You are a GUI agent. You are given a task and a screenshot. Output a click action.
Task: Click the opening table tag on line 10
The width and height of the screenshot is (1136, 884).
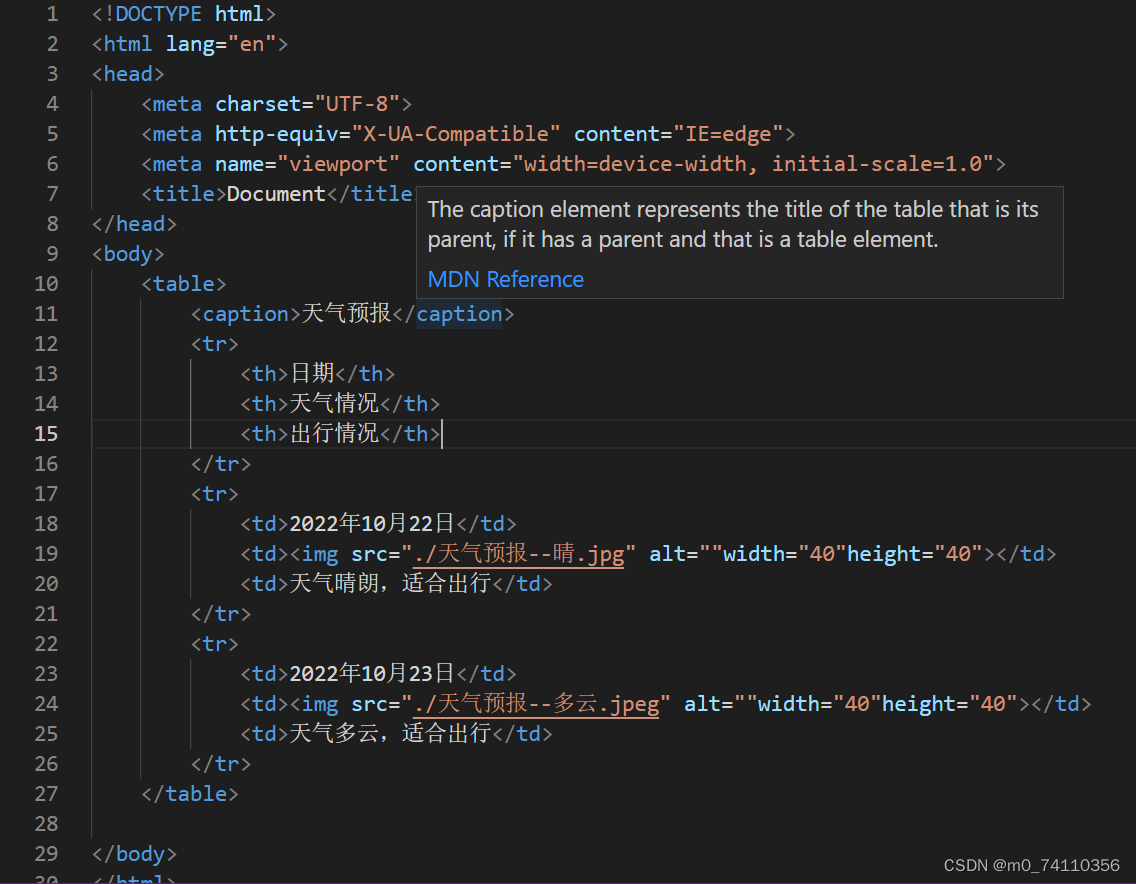[183, 283]
